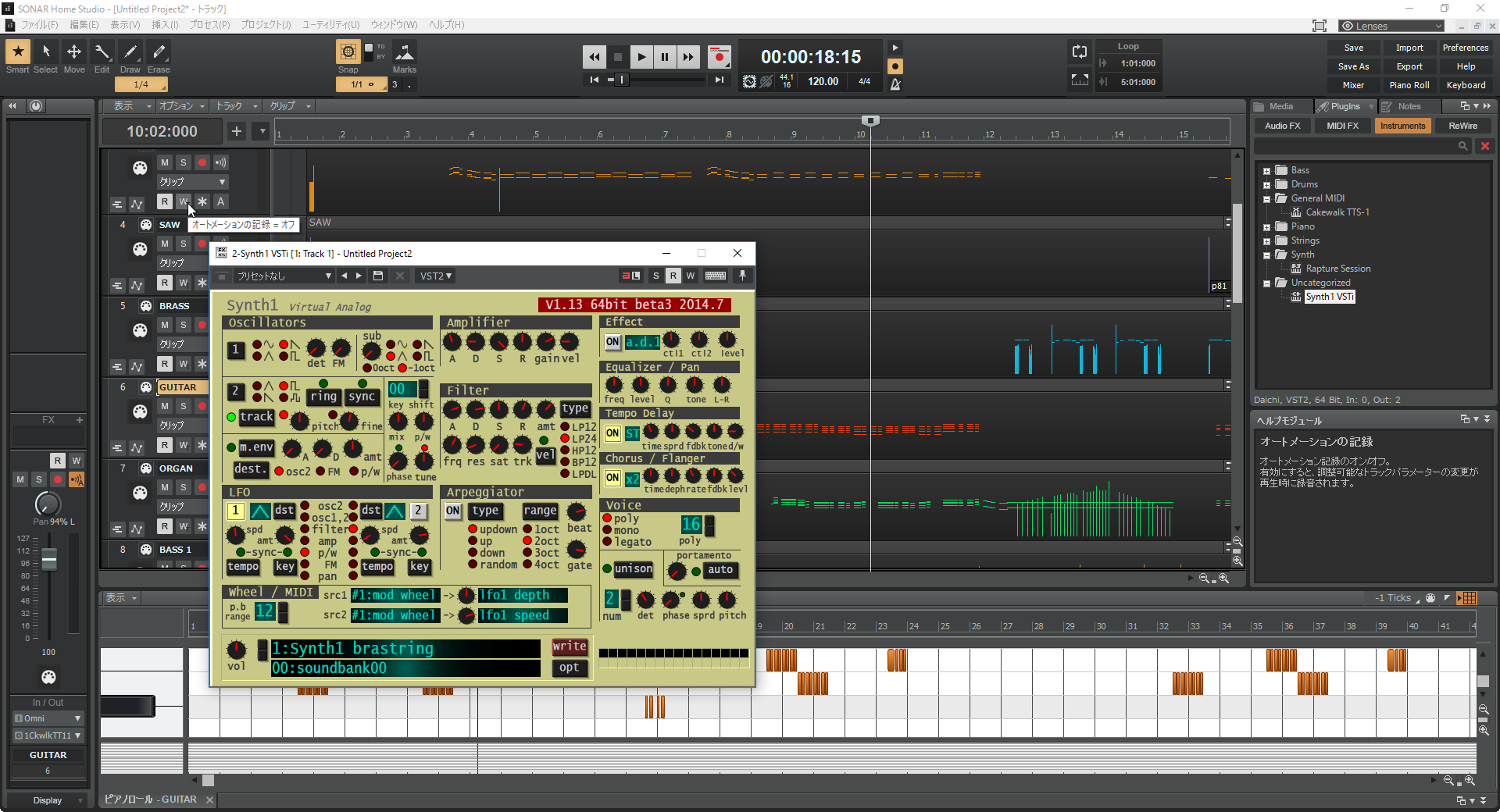Save preset with the disk icon

[378, 276]
